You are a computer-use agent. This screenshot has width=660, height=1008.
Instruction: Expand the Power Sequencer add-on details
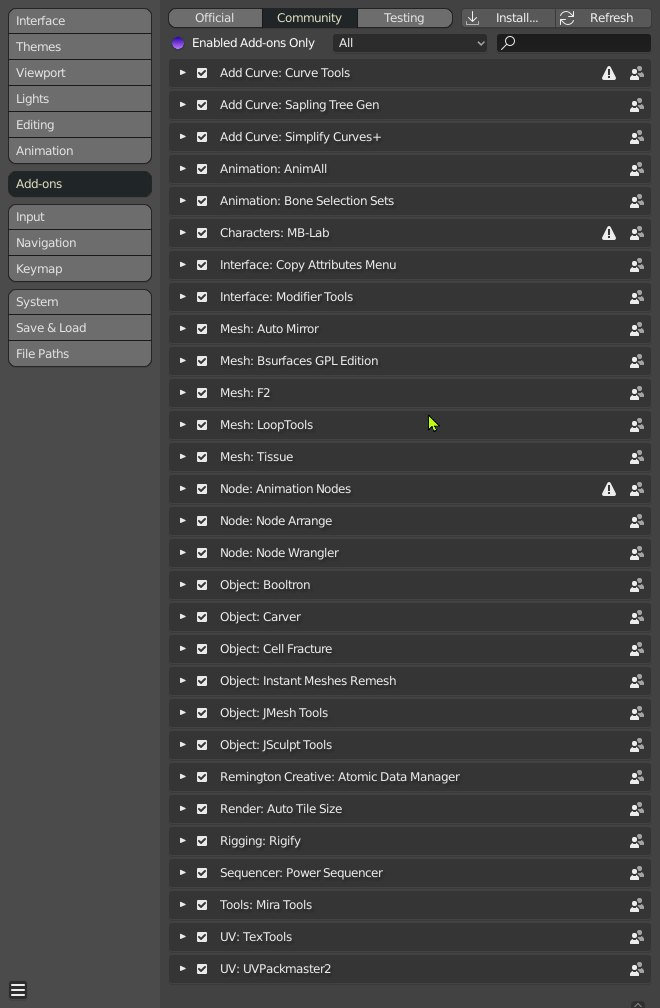point(183,872)
